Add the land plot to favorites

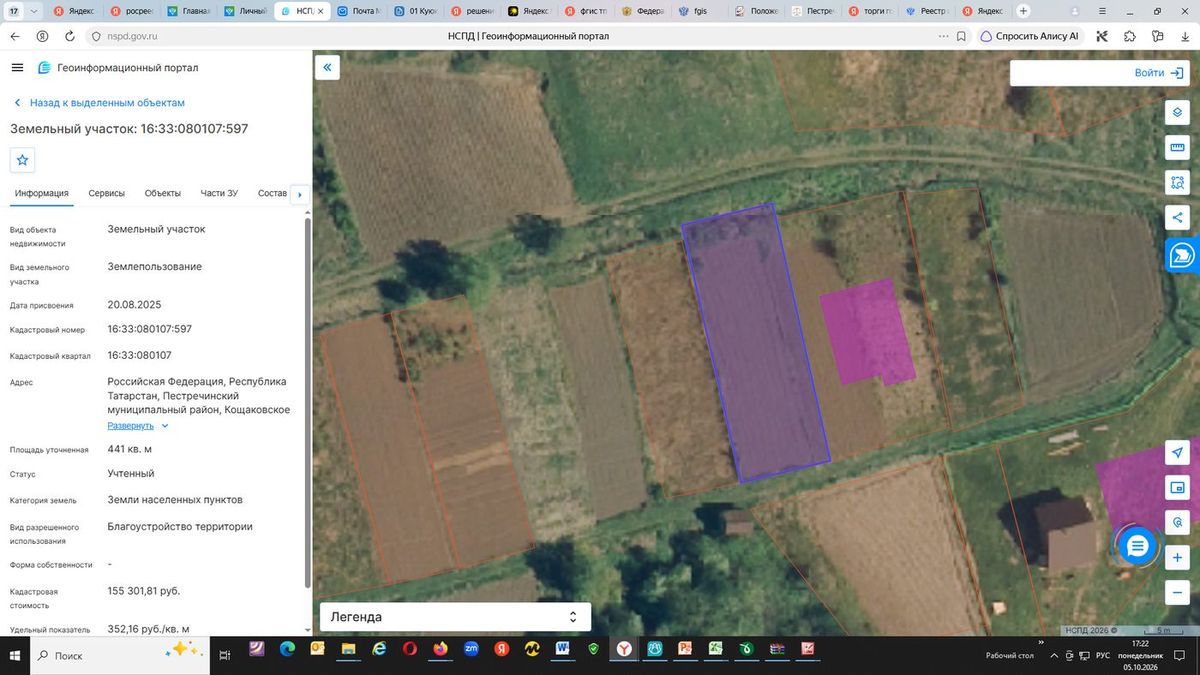click(x=22, y=160)
